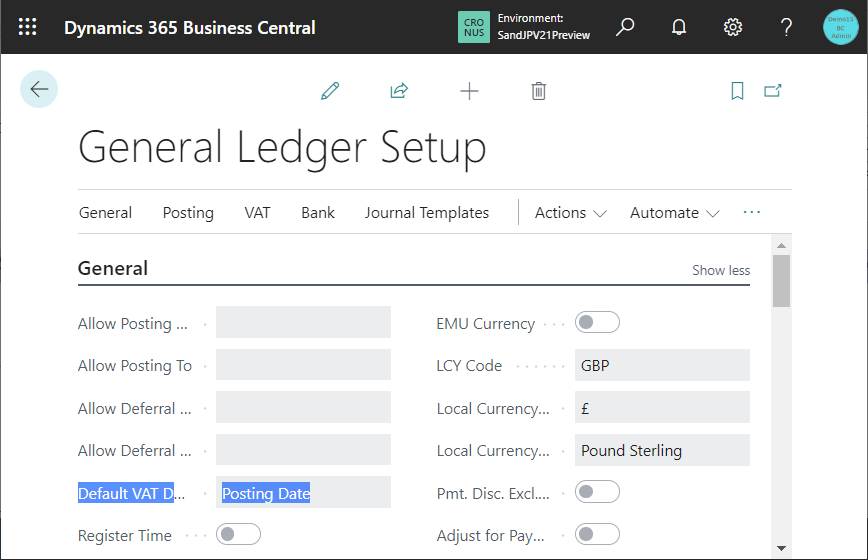
Task: Open the settings gear menu
Action: click(733, 27)
